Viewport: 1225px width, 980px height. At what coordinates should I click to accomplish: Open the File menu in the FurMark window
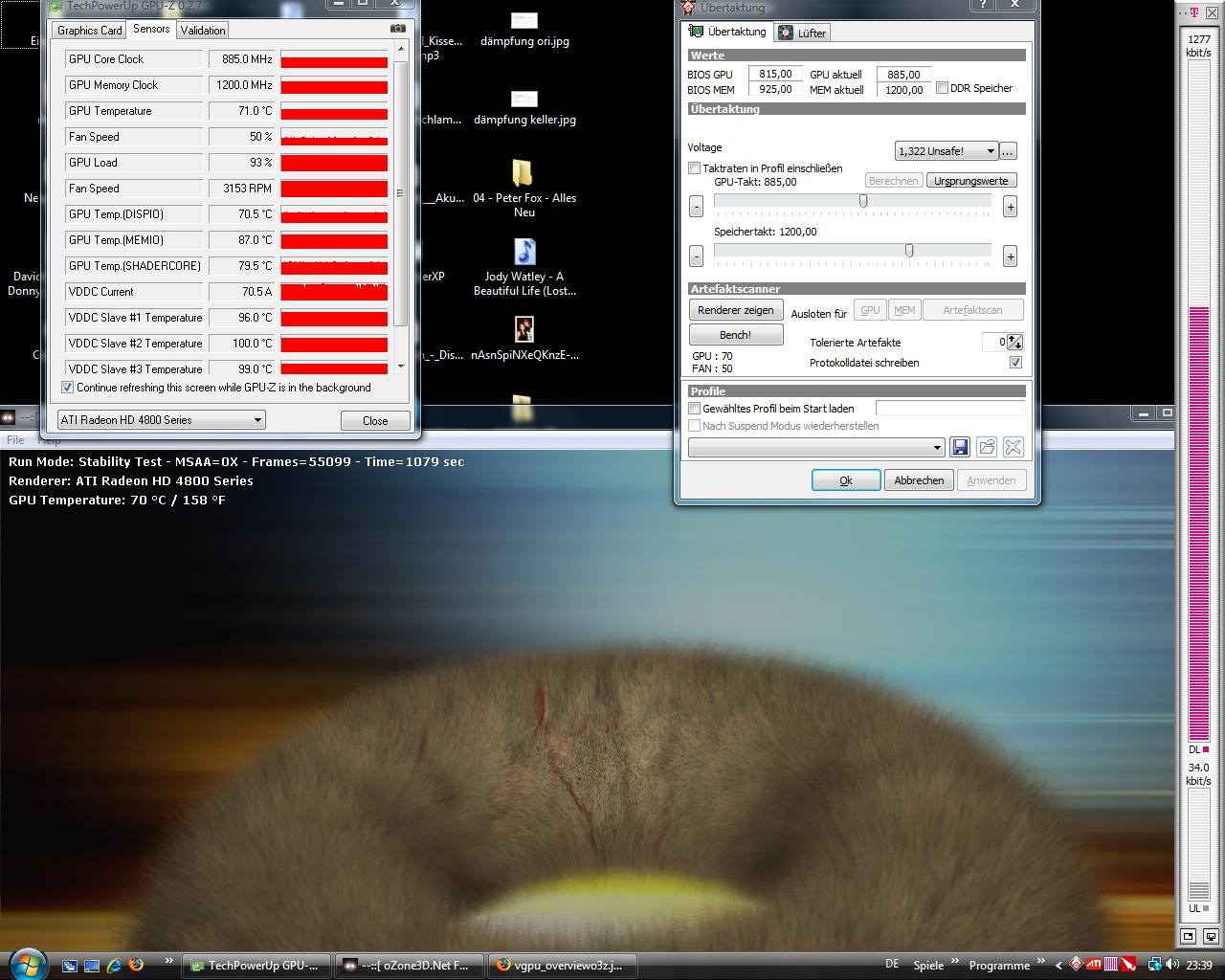point(16,440)
